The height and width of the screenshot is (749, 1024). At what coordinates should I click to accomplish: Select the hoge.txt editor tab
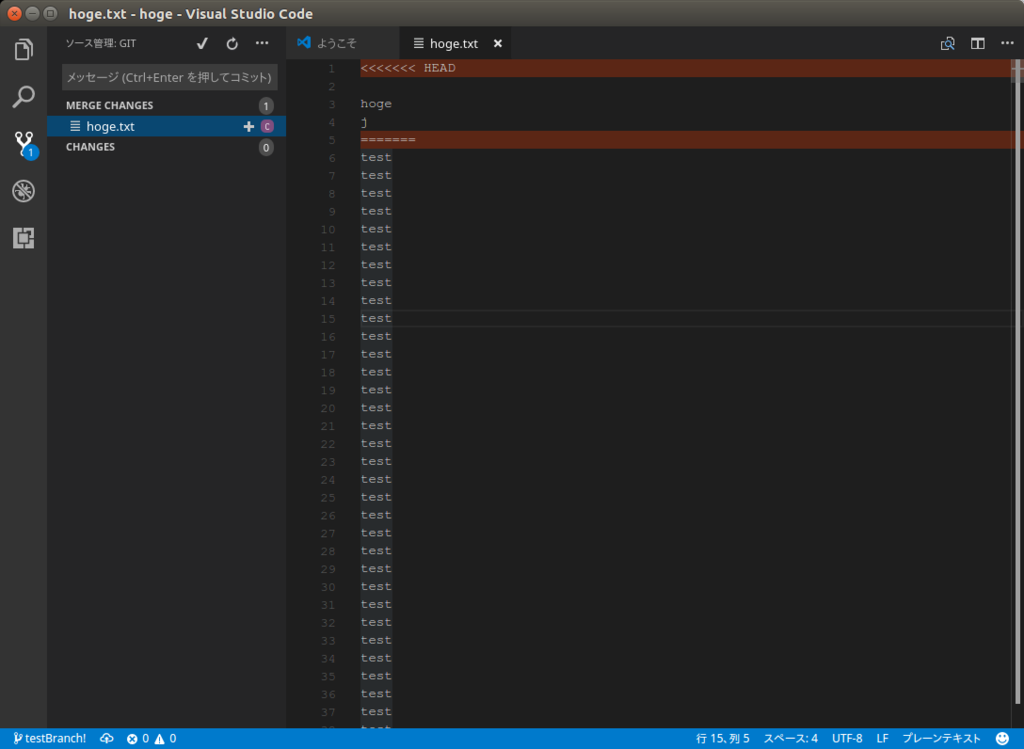(x=455, y=43)
